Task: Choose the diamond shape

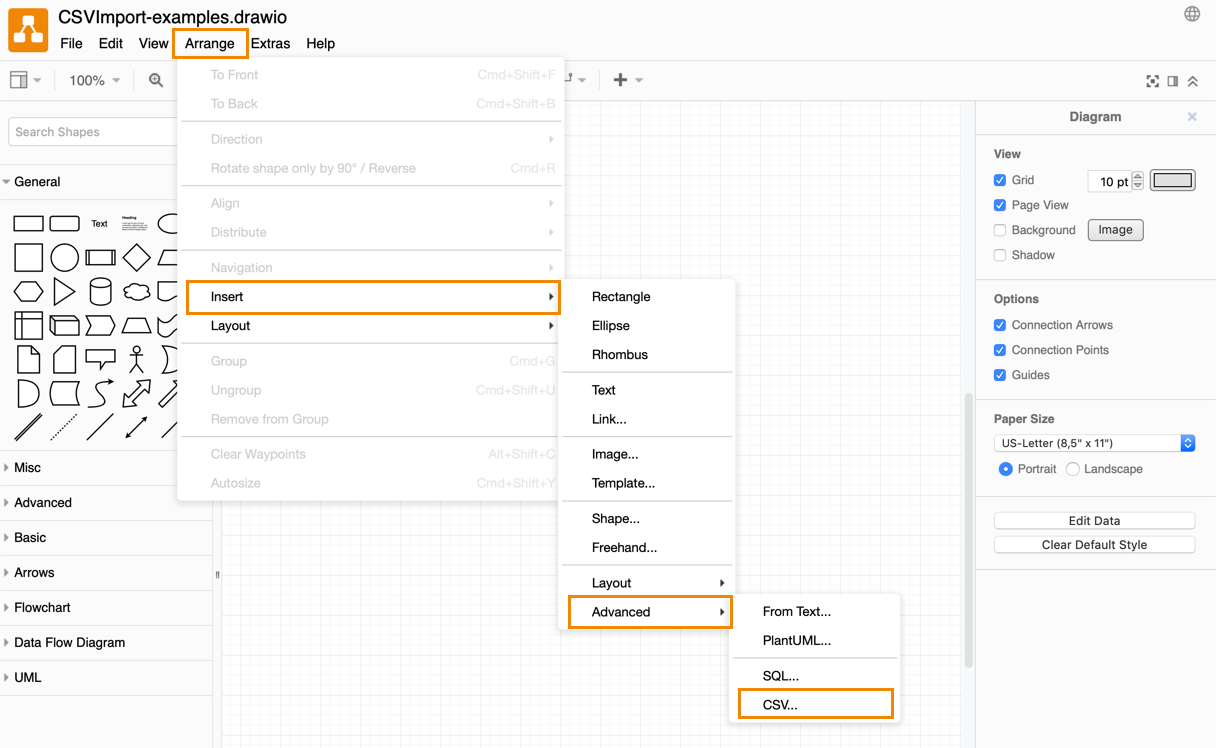Action: 136,257
